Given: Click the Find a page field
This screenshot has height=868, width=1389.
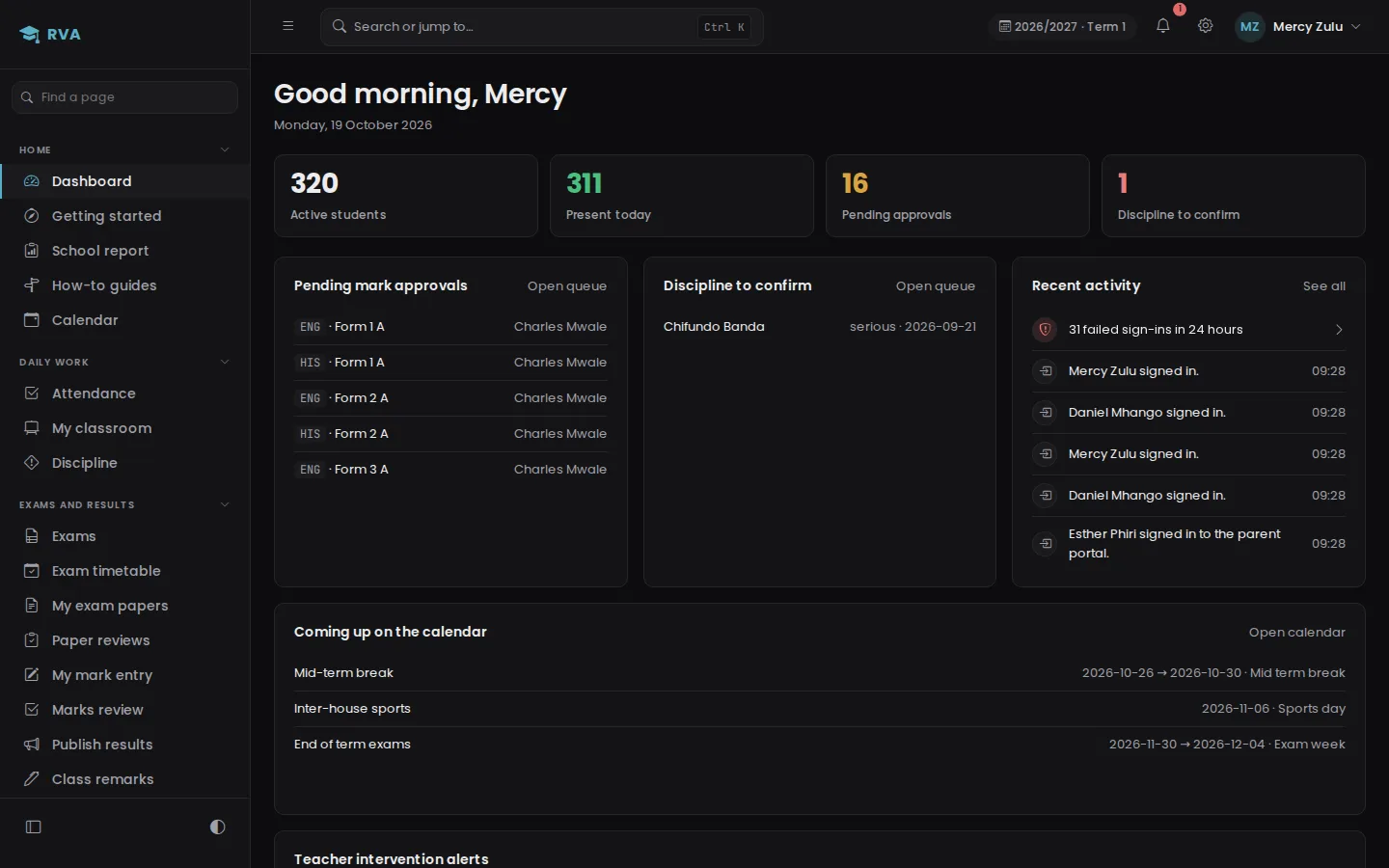Looking at the screenshot, I should click(x=124, y=97).
